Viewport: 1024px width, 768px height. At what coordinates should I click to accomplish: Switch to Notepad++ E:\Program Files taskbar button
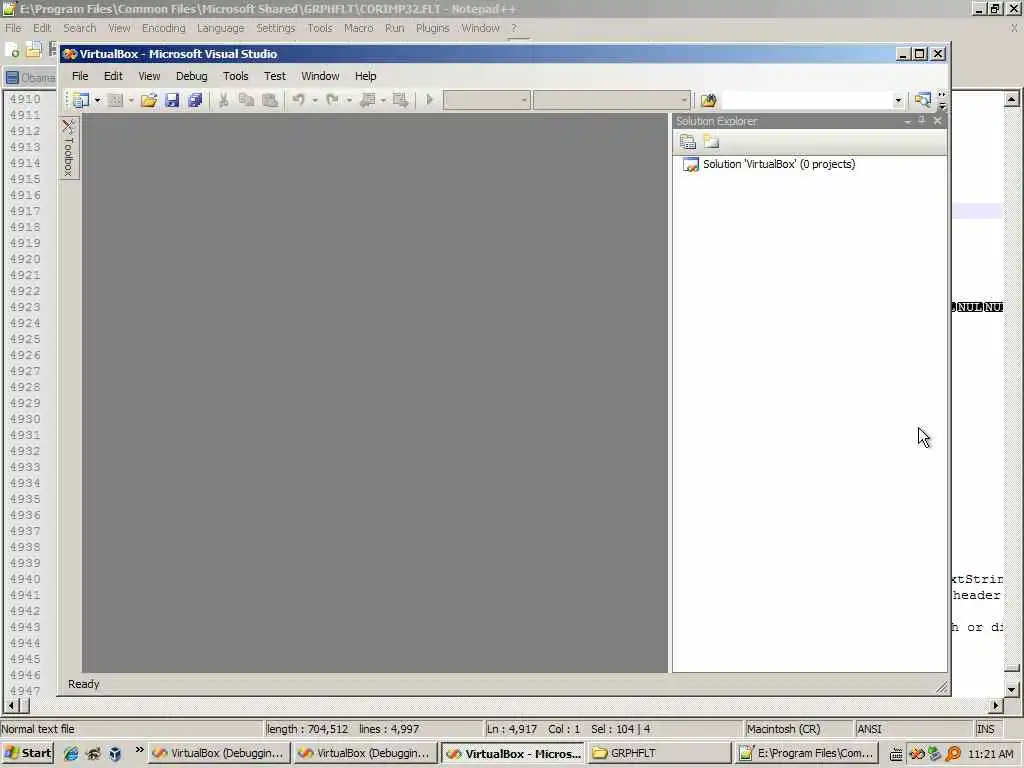click(807, 753)
